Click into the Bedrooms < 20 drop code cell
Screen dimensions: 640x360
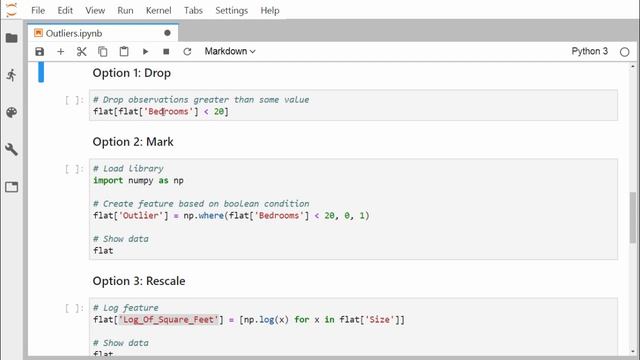(353, 105)
